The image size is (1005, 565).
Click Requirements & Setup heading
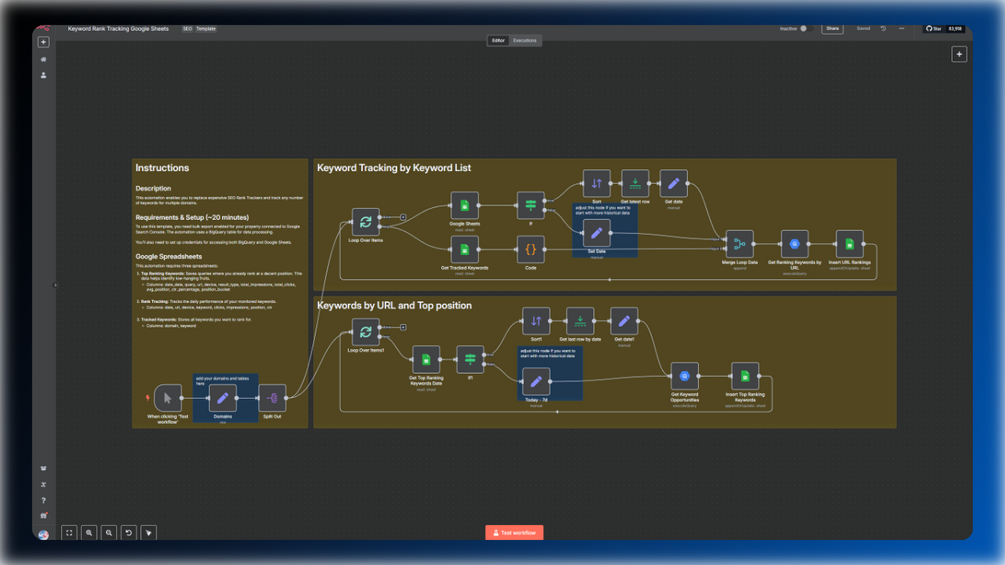(192, 217)
